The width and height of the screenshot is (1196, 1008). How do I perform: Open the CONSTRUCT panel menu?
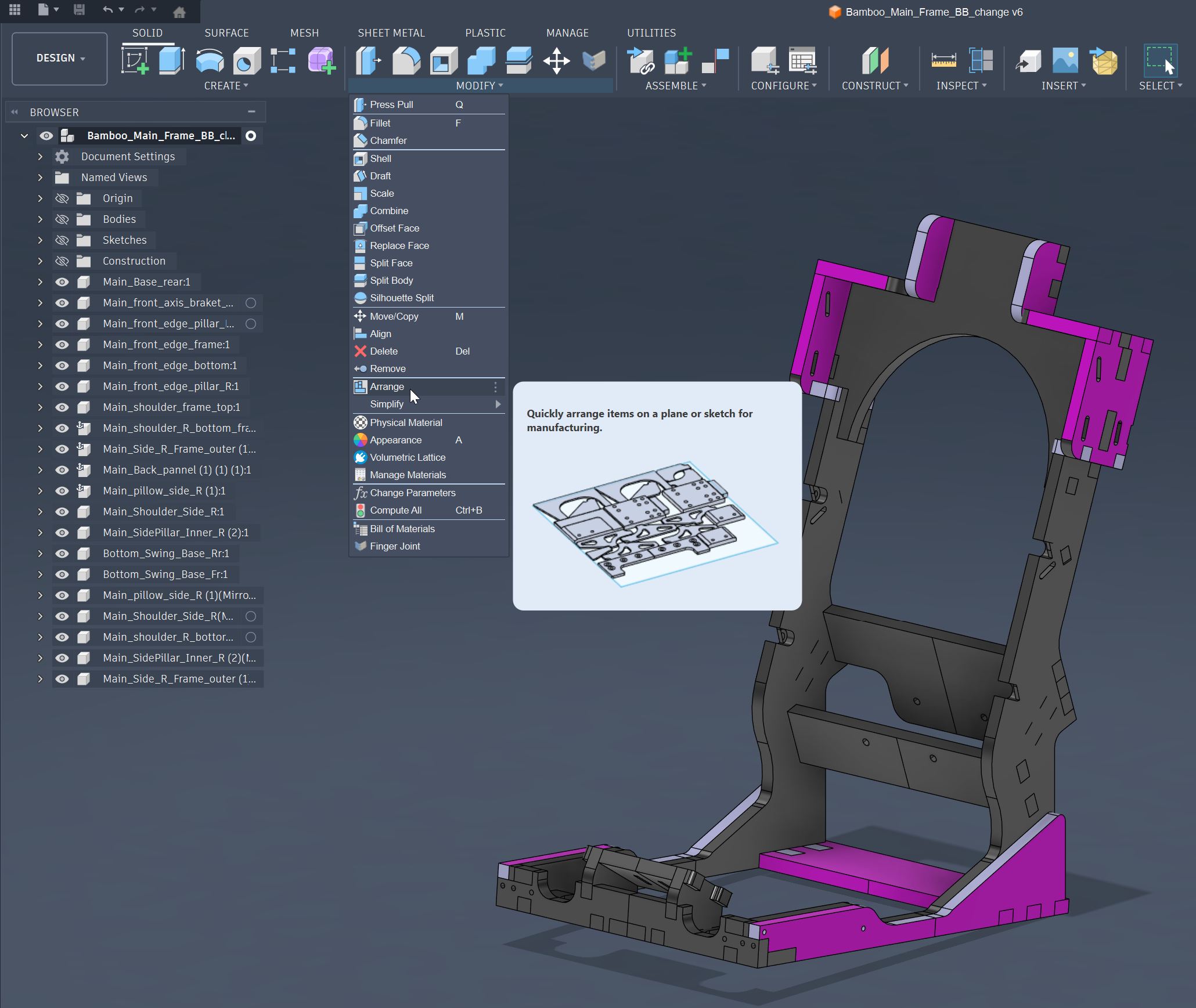point(874,86)
